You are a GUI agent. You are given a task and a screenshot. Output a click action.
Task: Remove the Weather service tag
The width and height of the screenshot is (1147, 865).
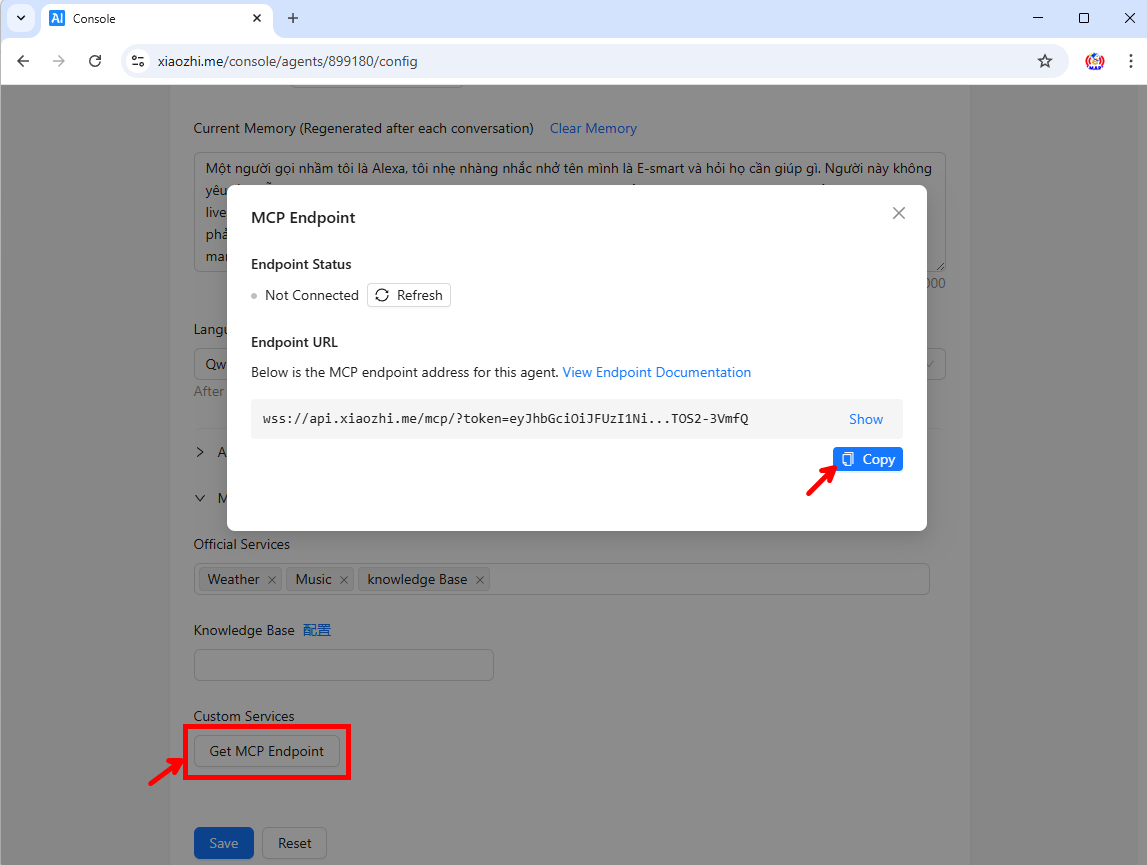tap(271, 580)
